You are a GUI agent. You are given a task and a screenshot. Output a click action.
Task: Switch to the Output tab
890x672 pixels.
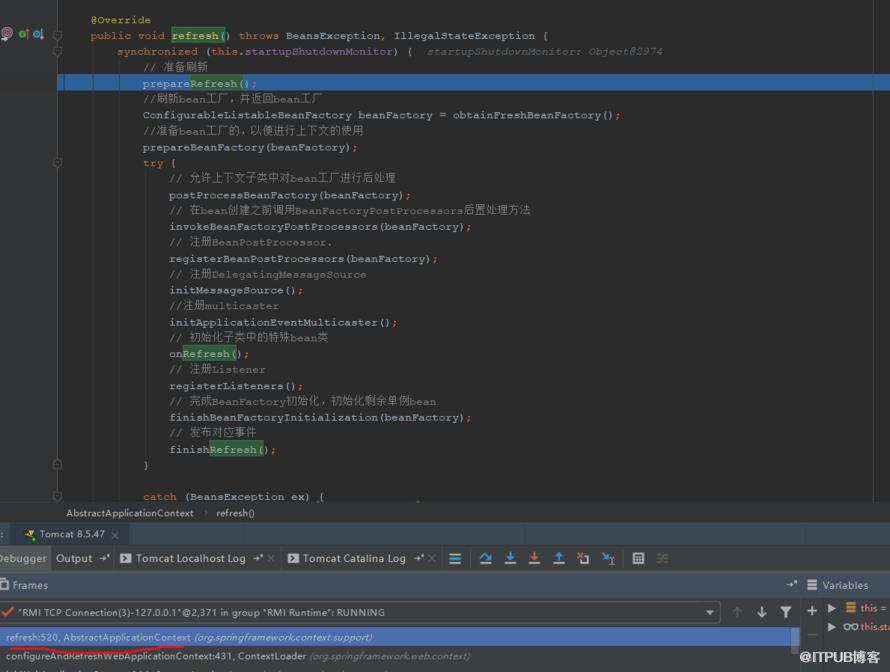(74, 558)
